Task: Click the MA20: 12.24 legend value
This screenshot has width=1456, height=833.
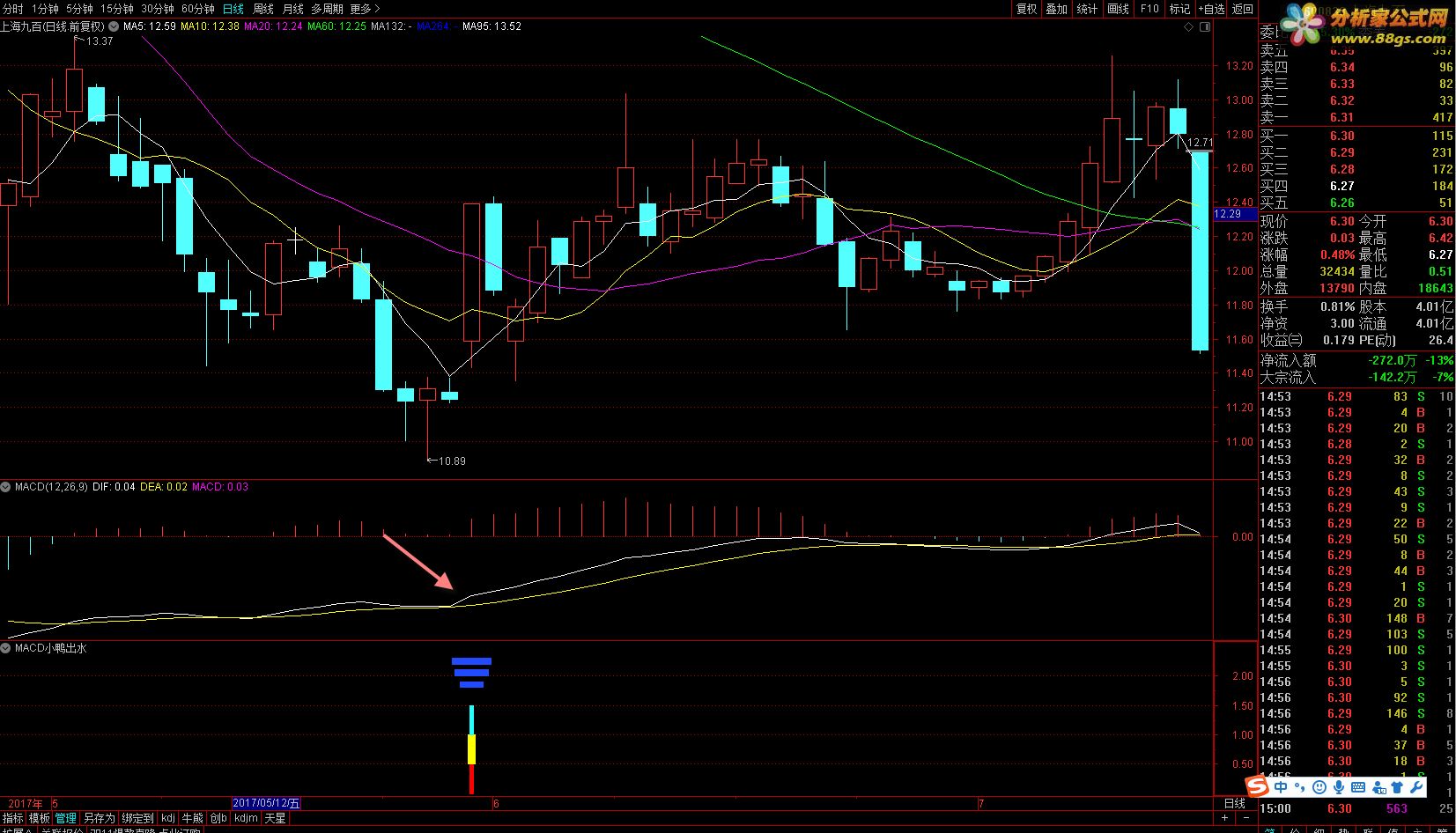Action: click(x=273, y=26)
